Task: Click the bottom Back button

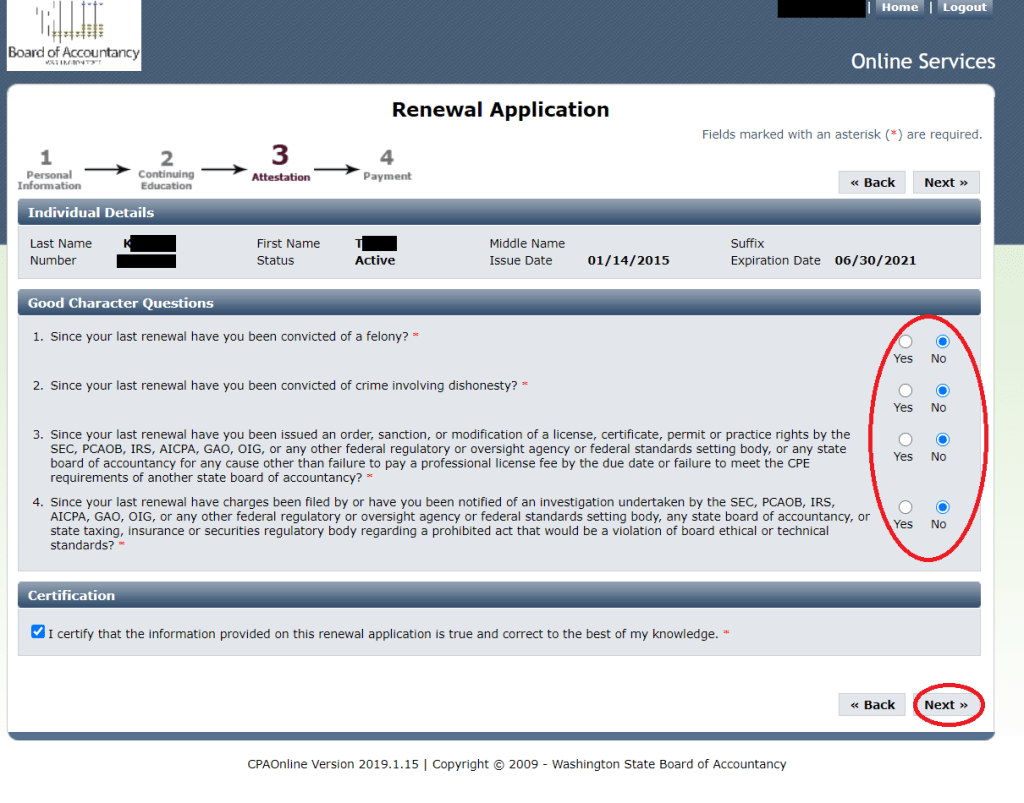Action: click(x=872, y=705)
